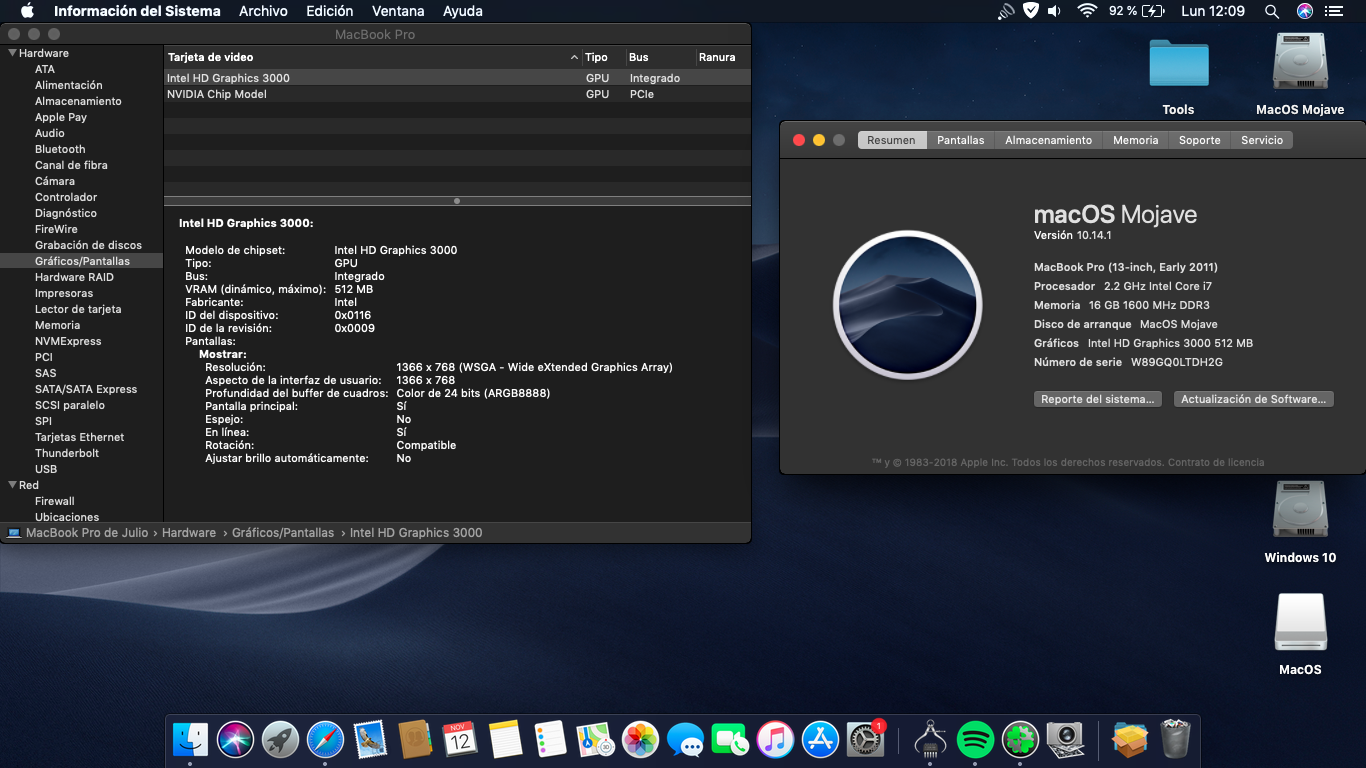The height and width of the screenshot is (768, 1366).
Task: Open Launchpad rocket icon in Dock
Action: (281, 740)
